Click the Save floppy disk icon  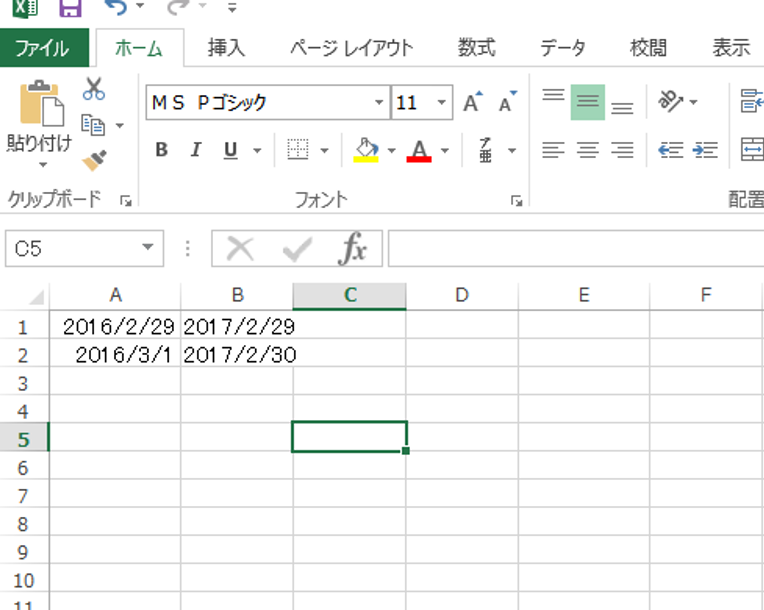click(70, 7)
